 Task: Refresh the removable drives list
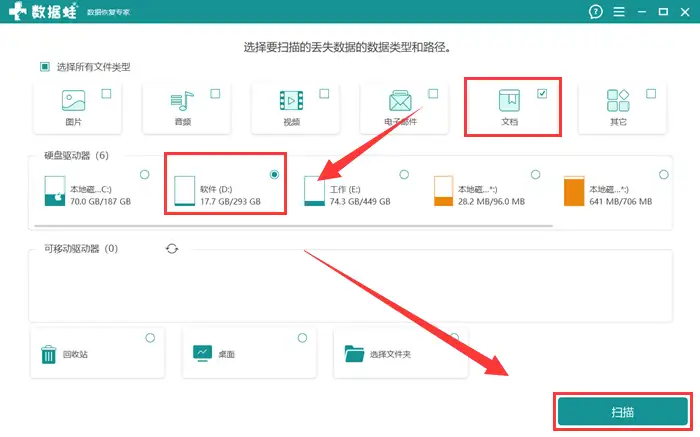pyautogui.click(x=172, y=249)
